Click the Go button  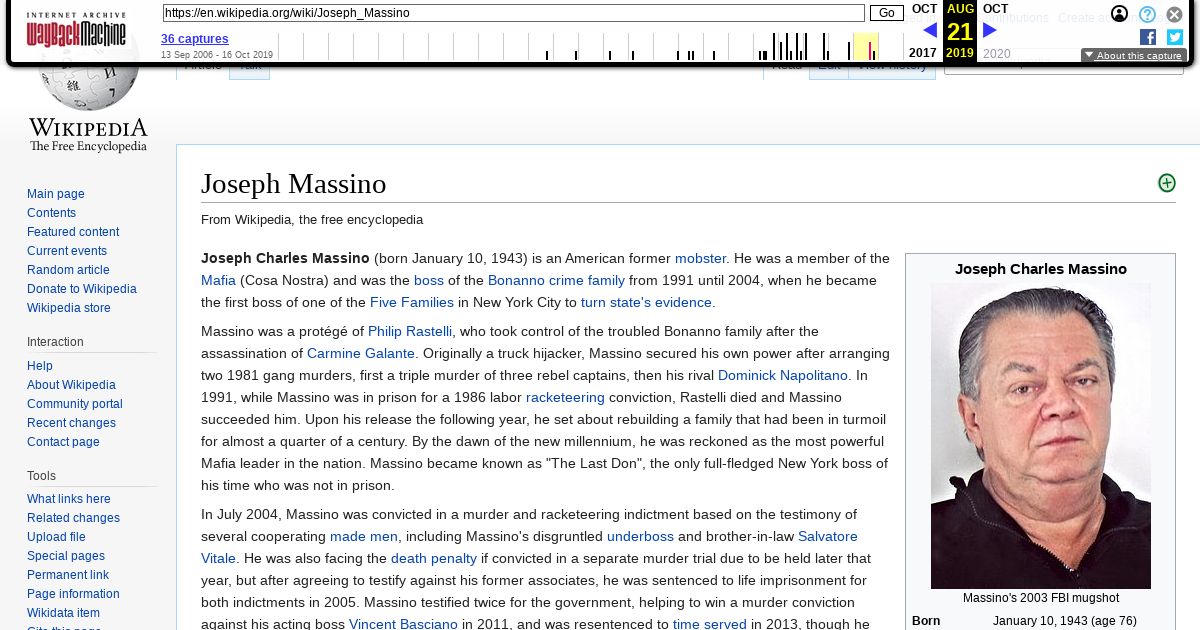click(x=887, y=13)
